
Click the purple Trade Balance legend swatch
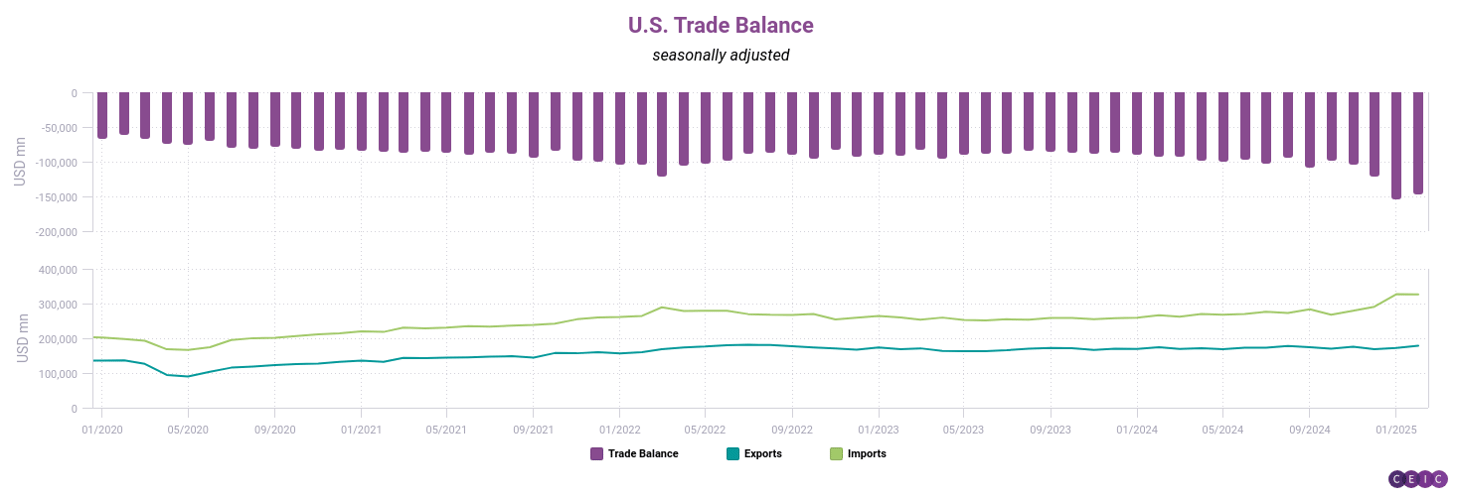click(x=597, y=454)
